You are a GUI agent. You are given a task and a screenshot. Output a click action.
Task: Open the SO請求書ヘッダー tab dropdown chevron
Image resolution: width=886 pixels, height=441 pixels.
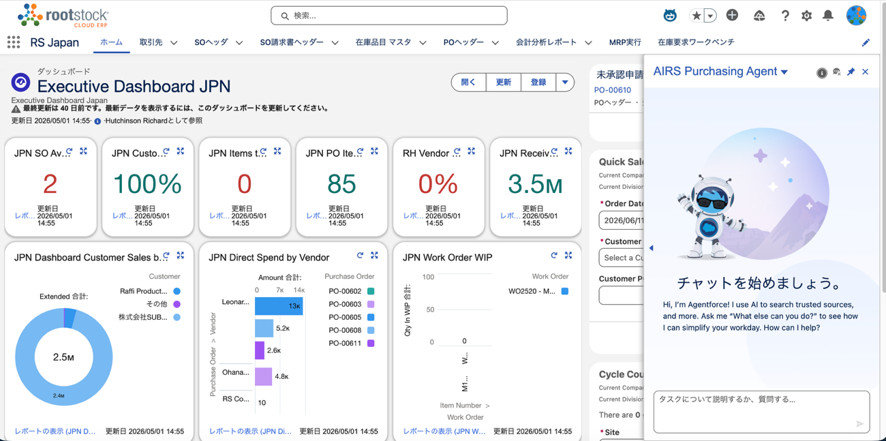click(x=335, y=43)
